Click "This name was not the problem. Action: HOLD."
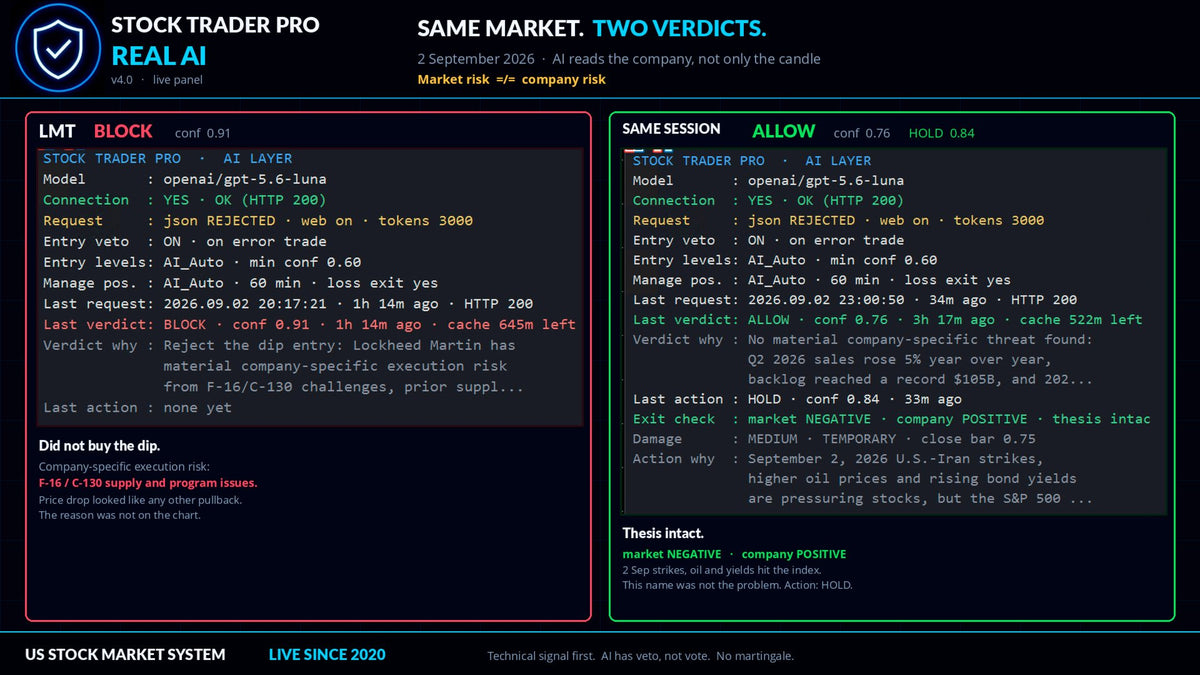Image resolution: width=1200 pixels, height=675 pixels. (737, 585)
